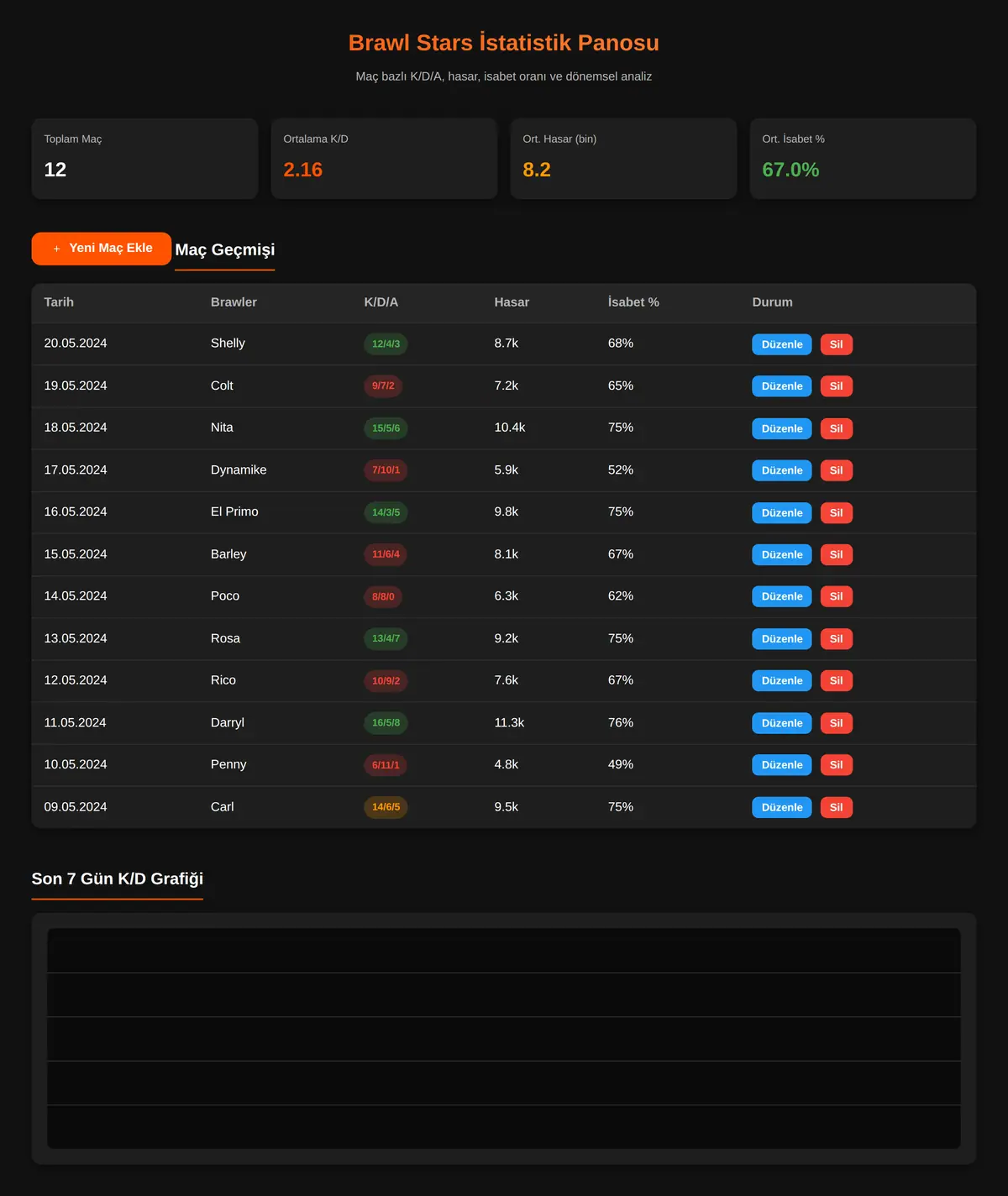Edit the Dynamike match row
The image size is (1008, 1196).
[782, 470]
